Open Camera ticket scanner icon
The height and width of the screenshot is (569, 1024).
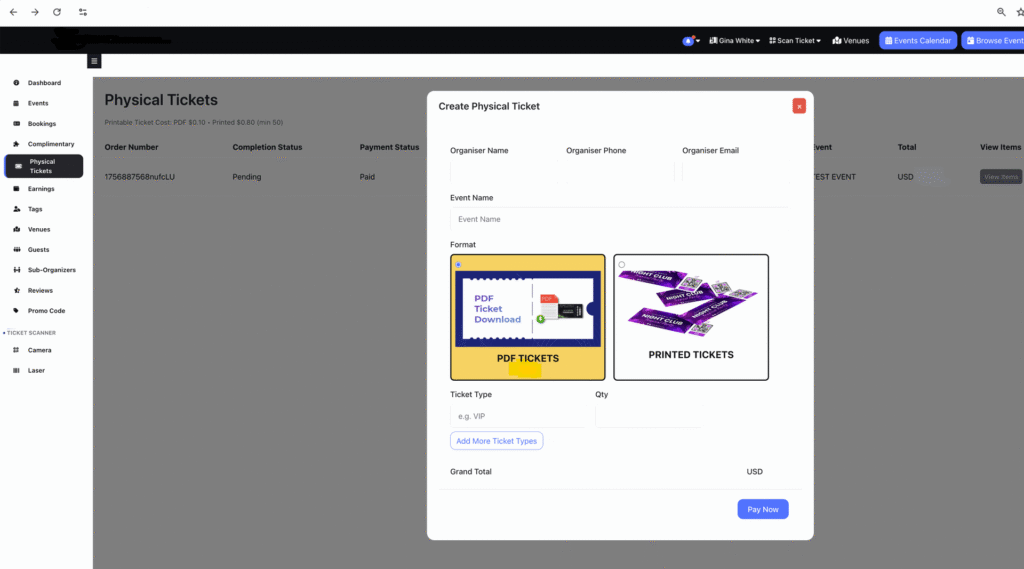point(16,350)
